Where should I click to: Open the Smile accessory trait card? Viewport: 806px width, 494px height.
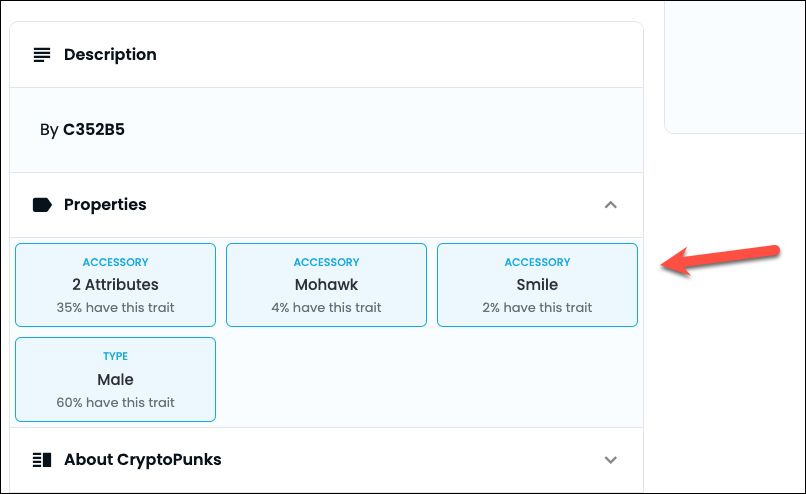pos(537,285)
